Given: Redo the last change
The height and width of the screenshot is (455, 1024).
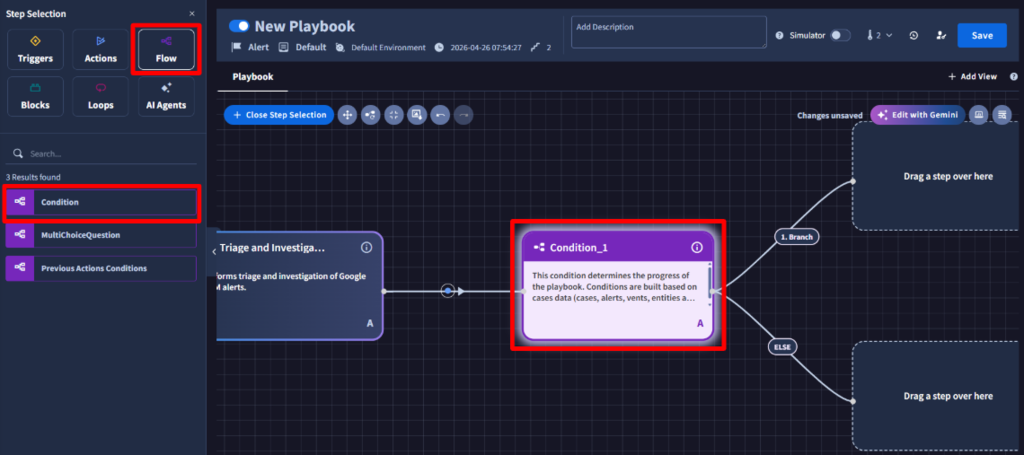Looking at the screenshot, I should click(464, 115).
